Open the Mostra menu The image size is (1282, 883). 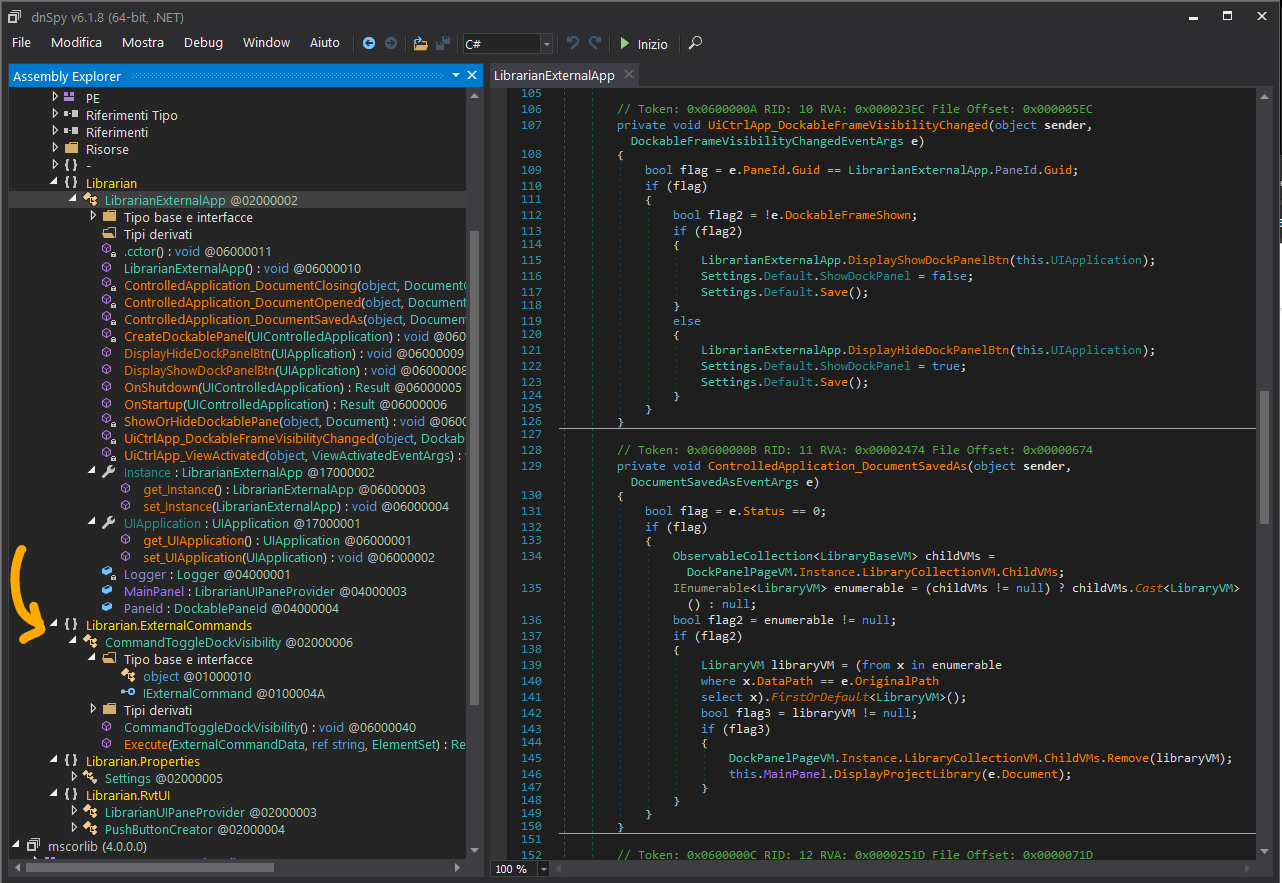[143, 43]
